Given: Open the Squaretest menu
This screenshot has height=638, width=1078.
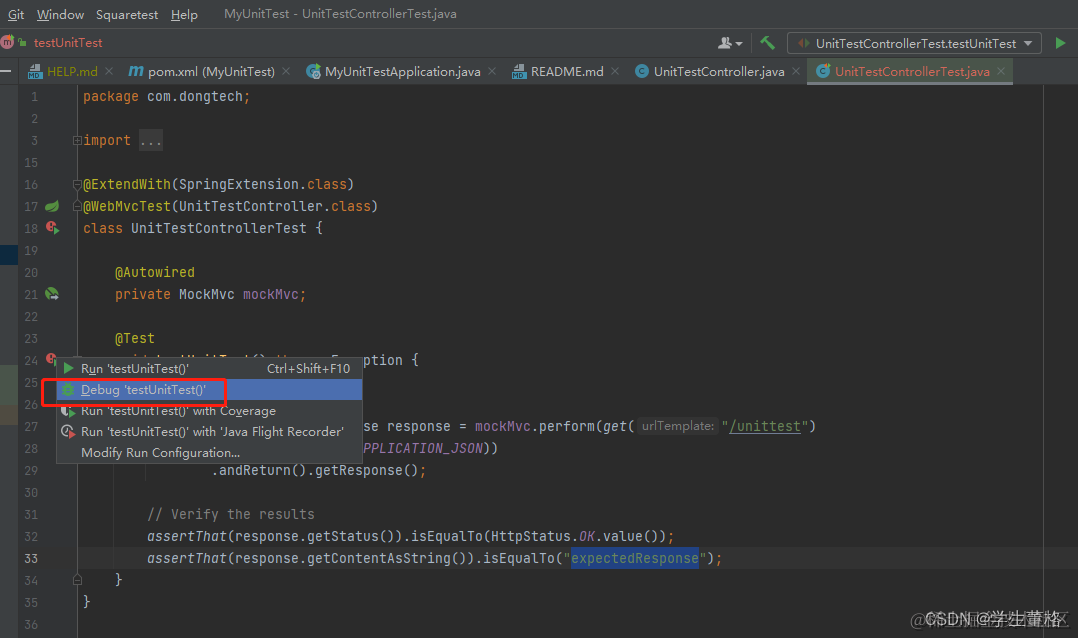Looking at the screenshot, I should click(x=126, y=14).
